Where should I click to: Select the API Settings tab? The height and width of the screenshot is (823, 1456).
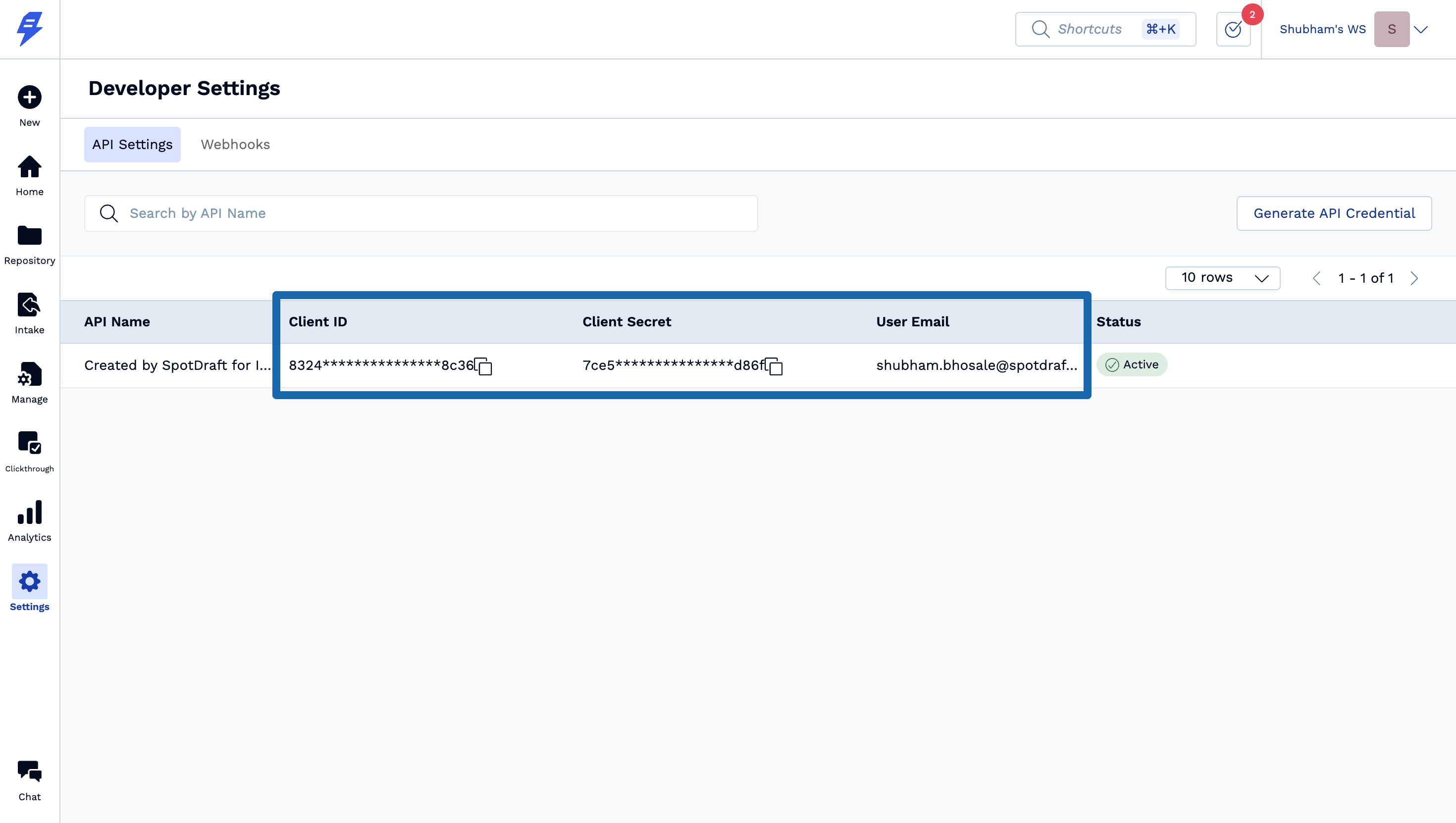coord(132,145)
